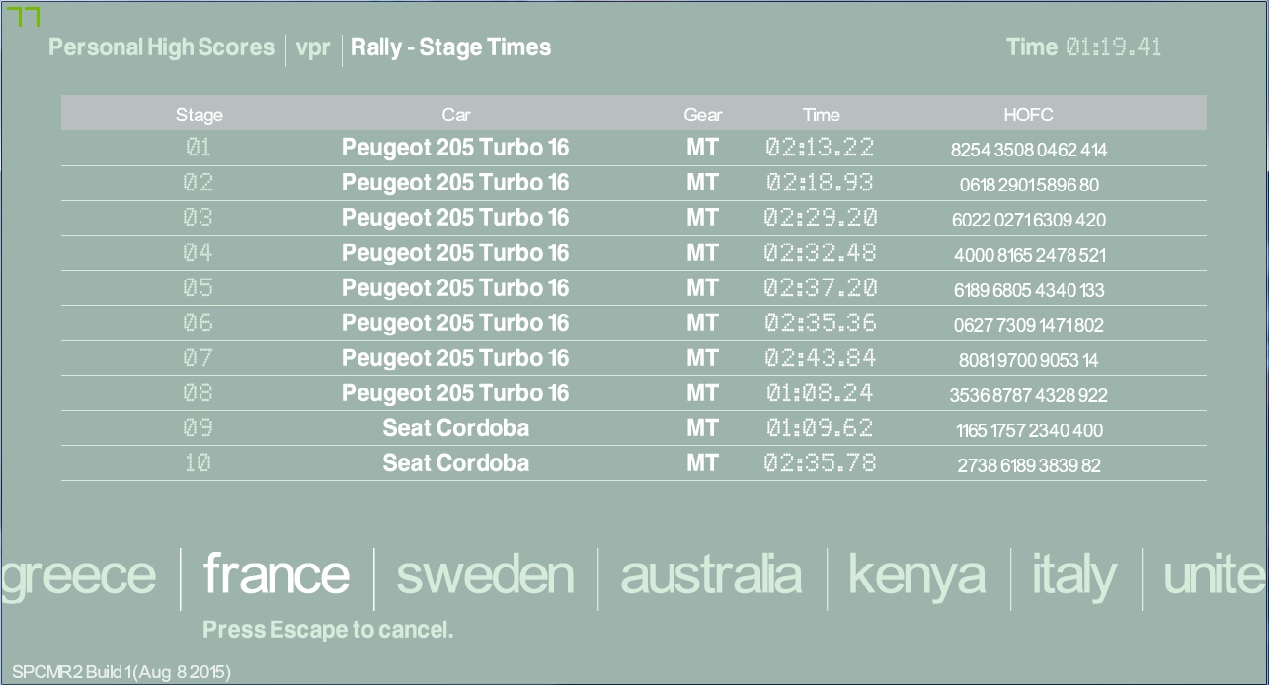Image resolution: width=1269 pixels, height=685 pixels.
Task: Click the Press Escape to cancel text
Action: [328, 630]
